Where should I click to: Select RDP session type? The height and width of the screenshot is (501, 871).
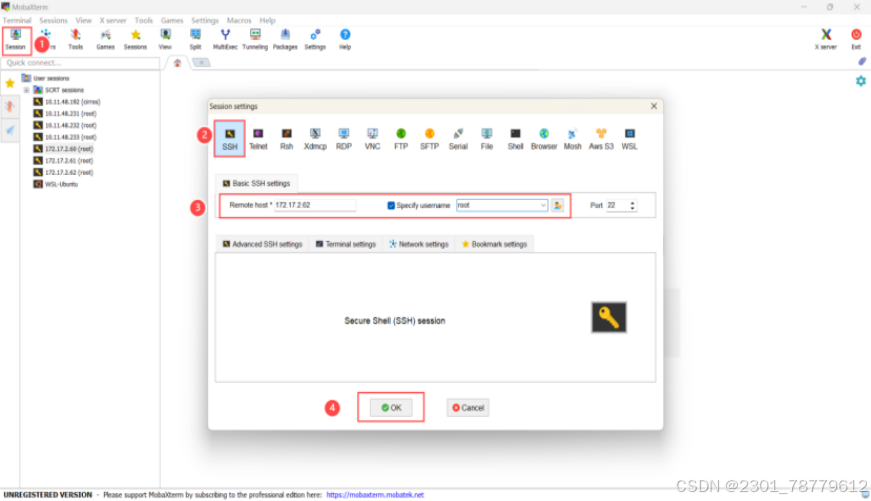(x=344, y=139)
